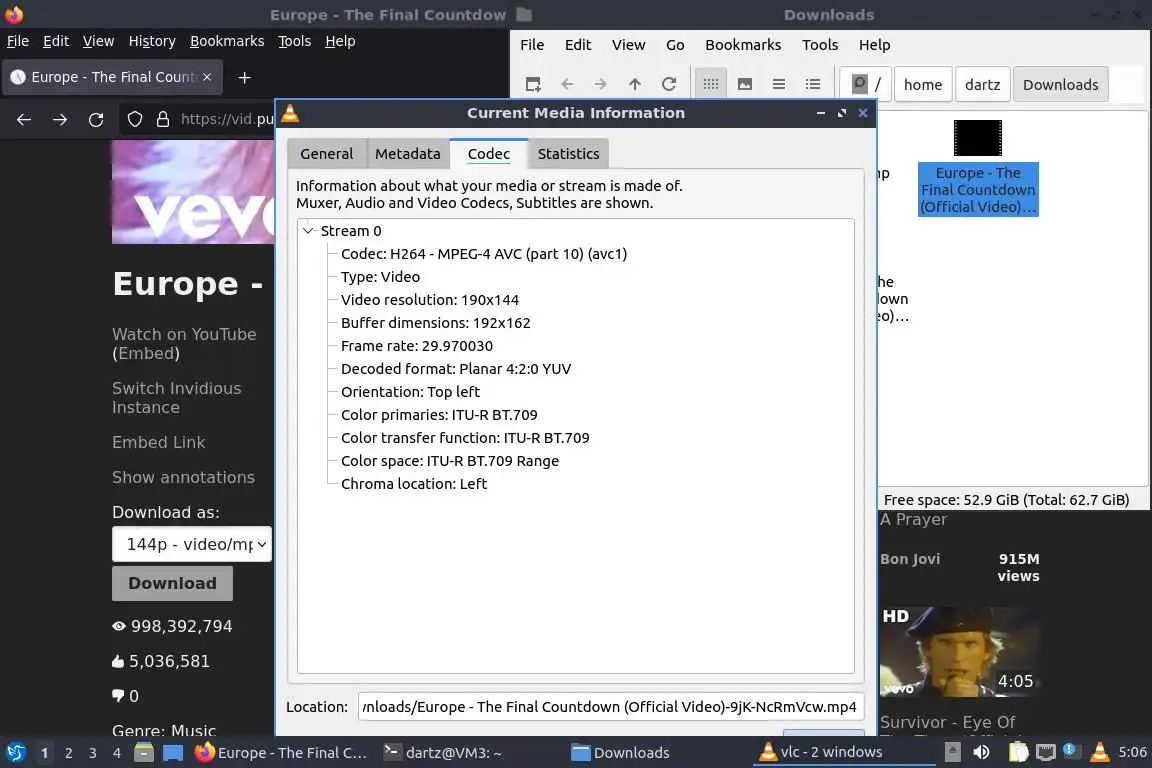Viewport: 1152px width, 768px height.
Task: Select the Chroma location: Left row
Action: point(414,484)
